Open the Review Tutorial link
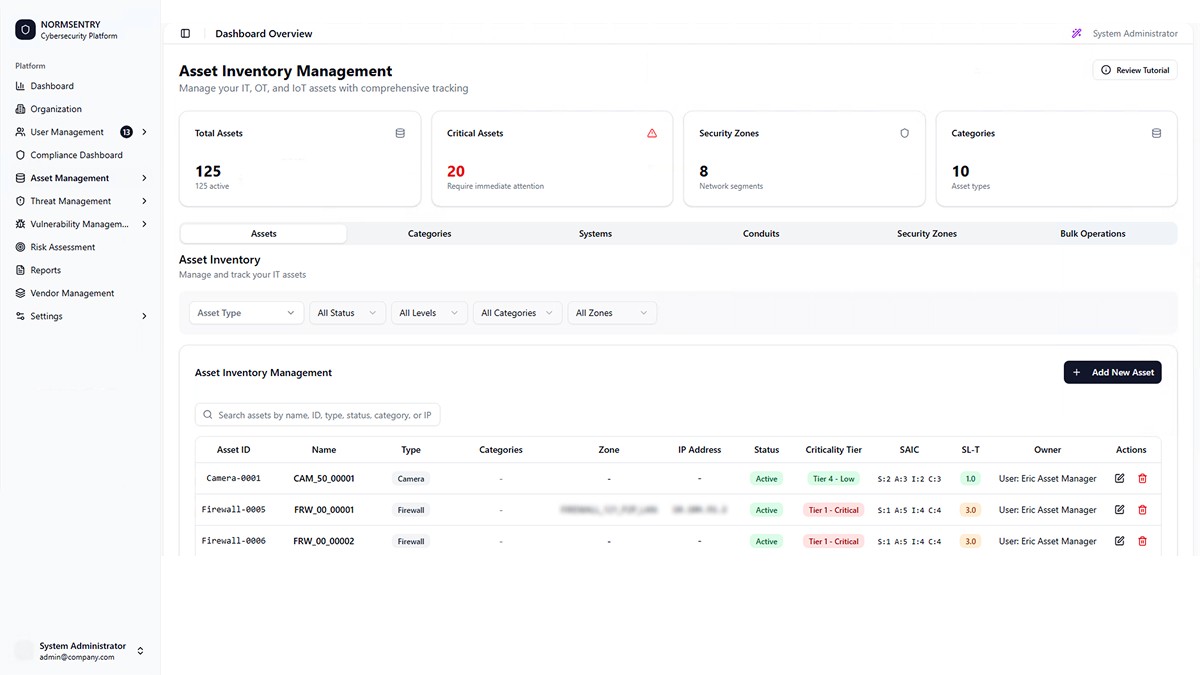The image size is (1200, 675). (x=1135, y=69)
